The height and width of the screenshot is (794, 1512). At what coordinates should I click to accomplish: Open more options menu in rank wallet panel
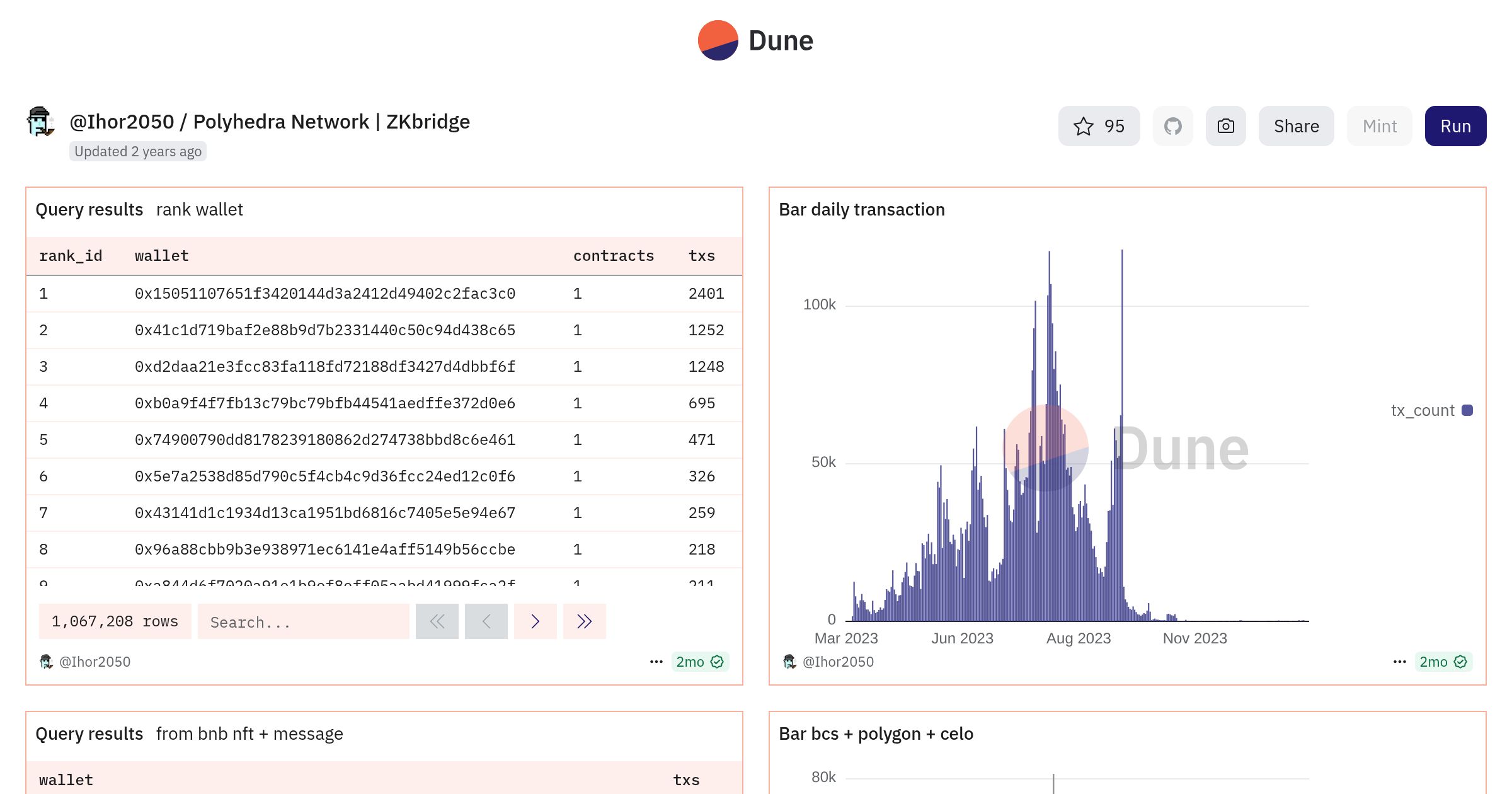[656, 662]
